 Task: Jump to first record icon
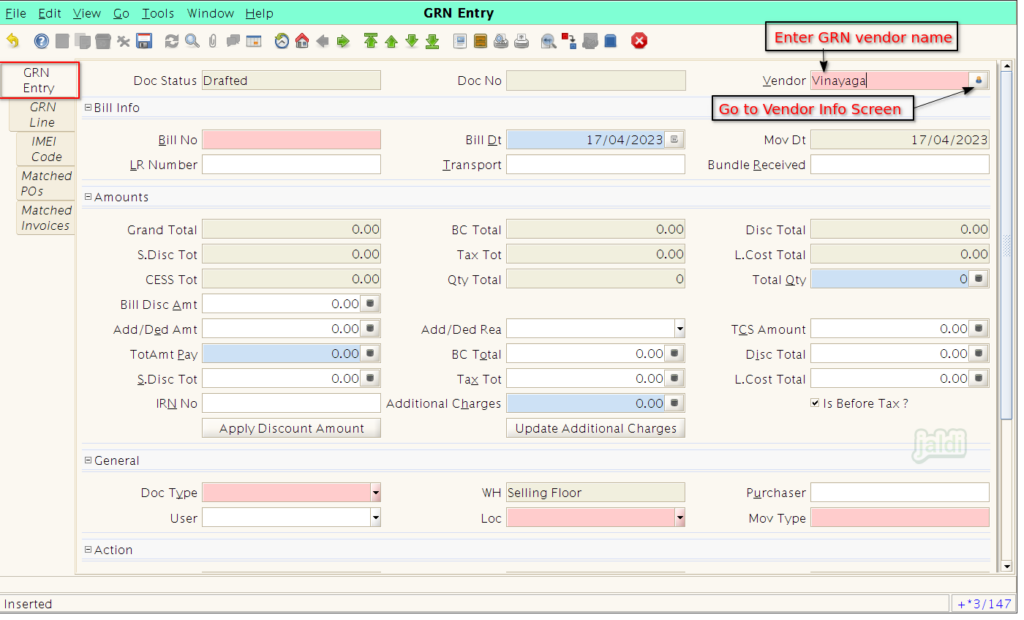371,41
